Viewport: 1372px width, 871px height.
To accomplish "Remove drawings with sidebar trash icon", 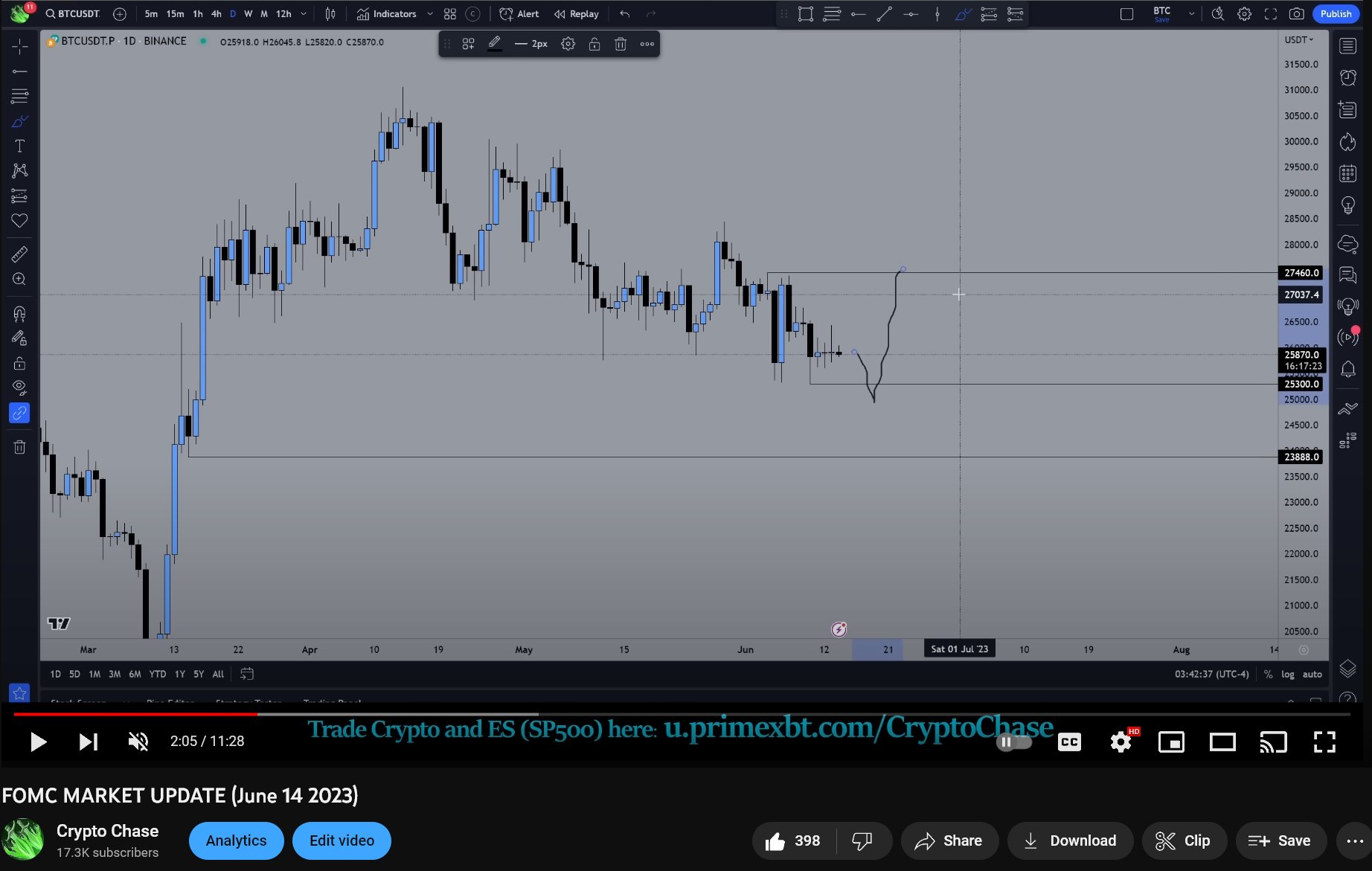I will coord(19,446).
